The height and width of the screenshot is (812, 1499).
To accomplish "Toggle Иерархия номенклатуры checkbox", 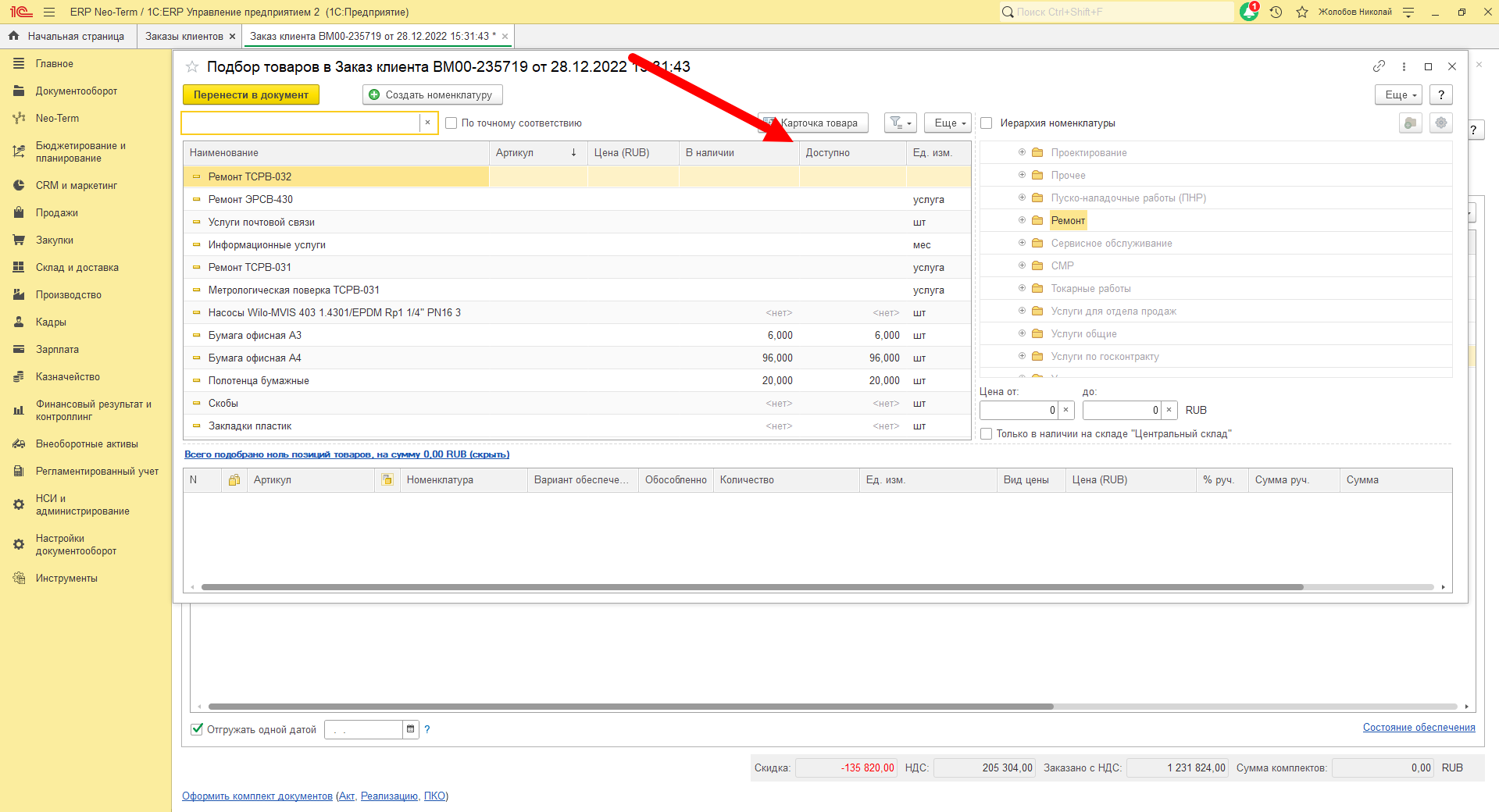I will coord(987,123).
